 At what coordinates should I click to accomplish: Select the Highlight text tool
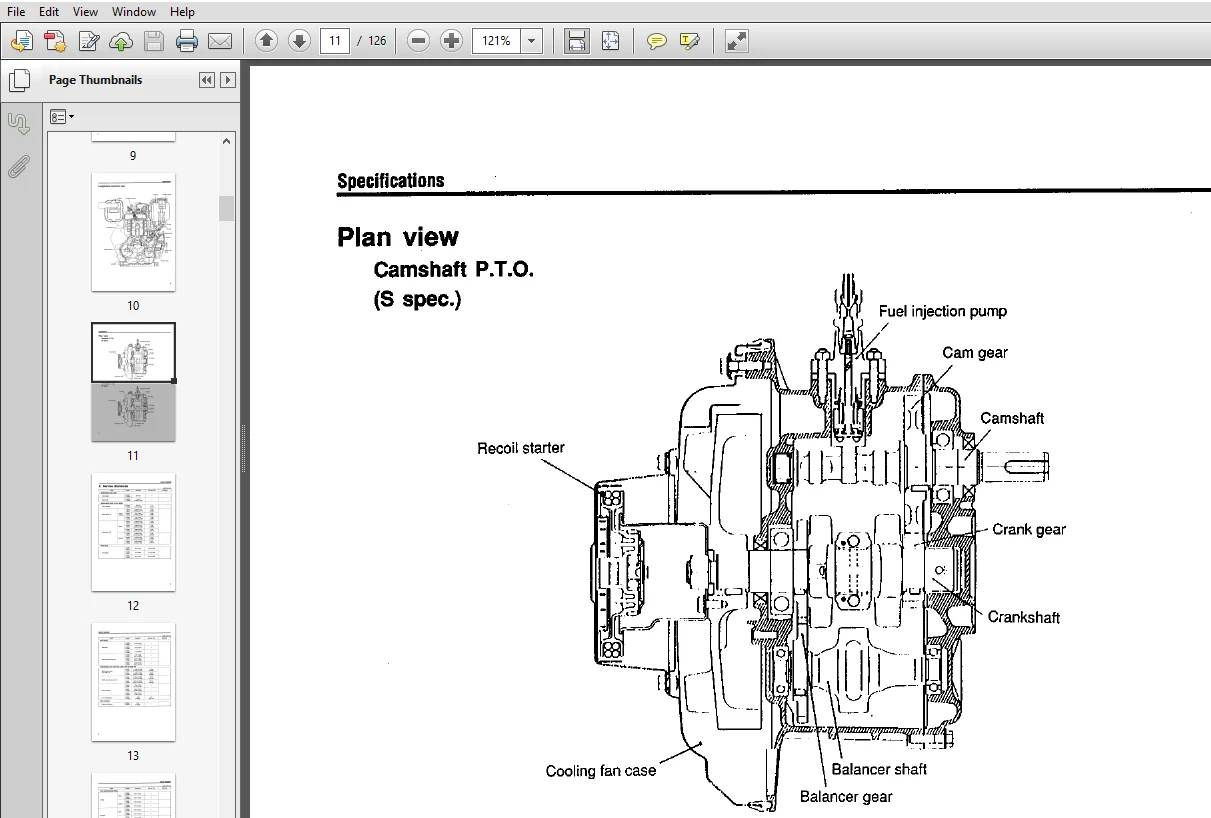689,41
